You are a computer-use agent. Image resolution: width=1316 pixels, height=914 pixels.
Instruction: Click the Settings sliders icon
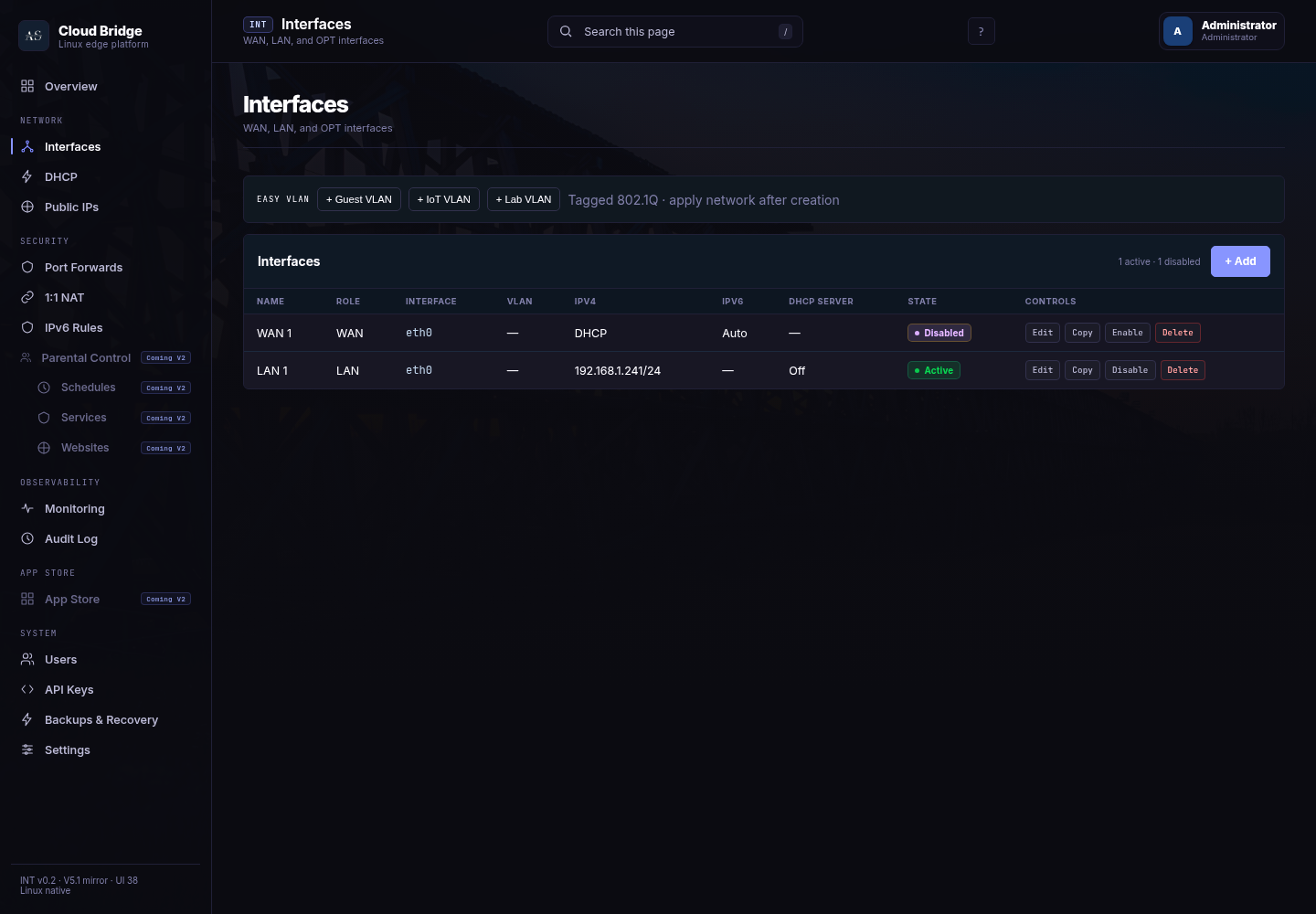(x=27, y=749)
